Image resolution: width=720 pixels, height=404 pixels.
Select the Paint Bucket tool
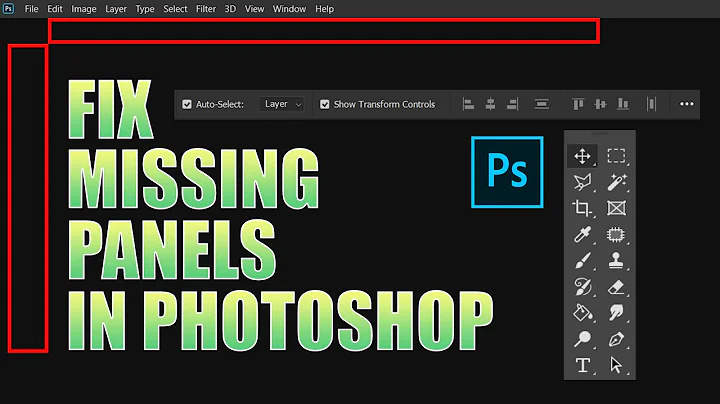point(582,313)
